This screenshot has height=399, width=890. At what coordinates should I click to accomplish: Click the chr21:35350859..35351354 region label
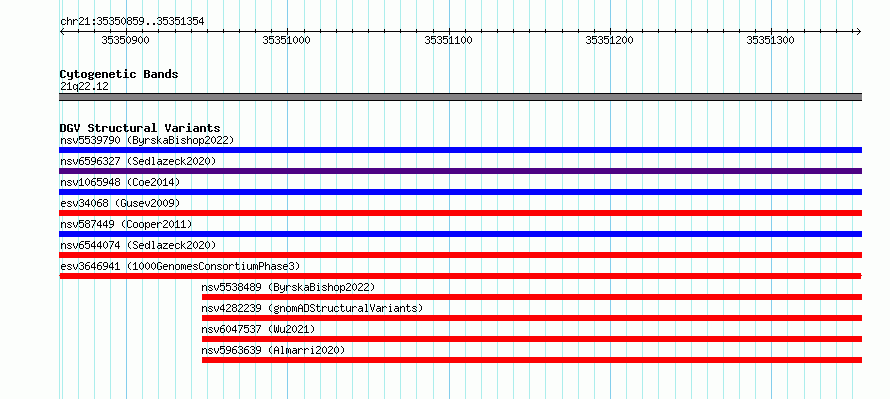(132, 22)
